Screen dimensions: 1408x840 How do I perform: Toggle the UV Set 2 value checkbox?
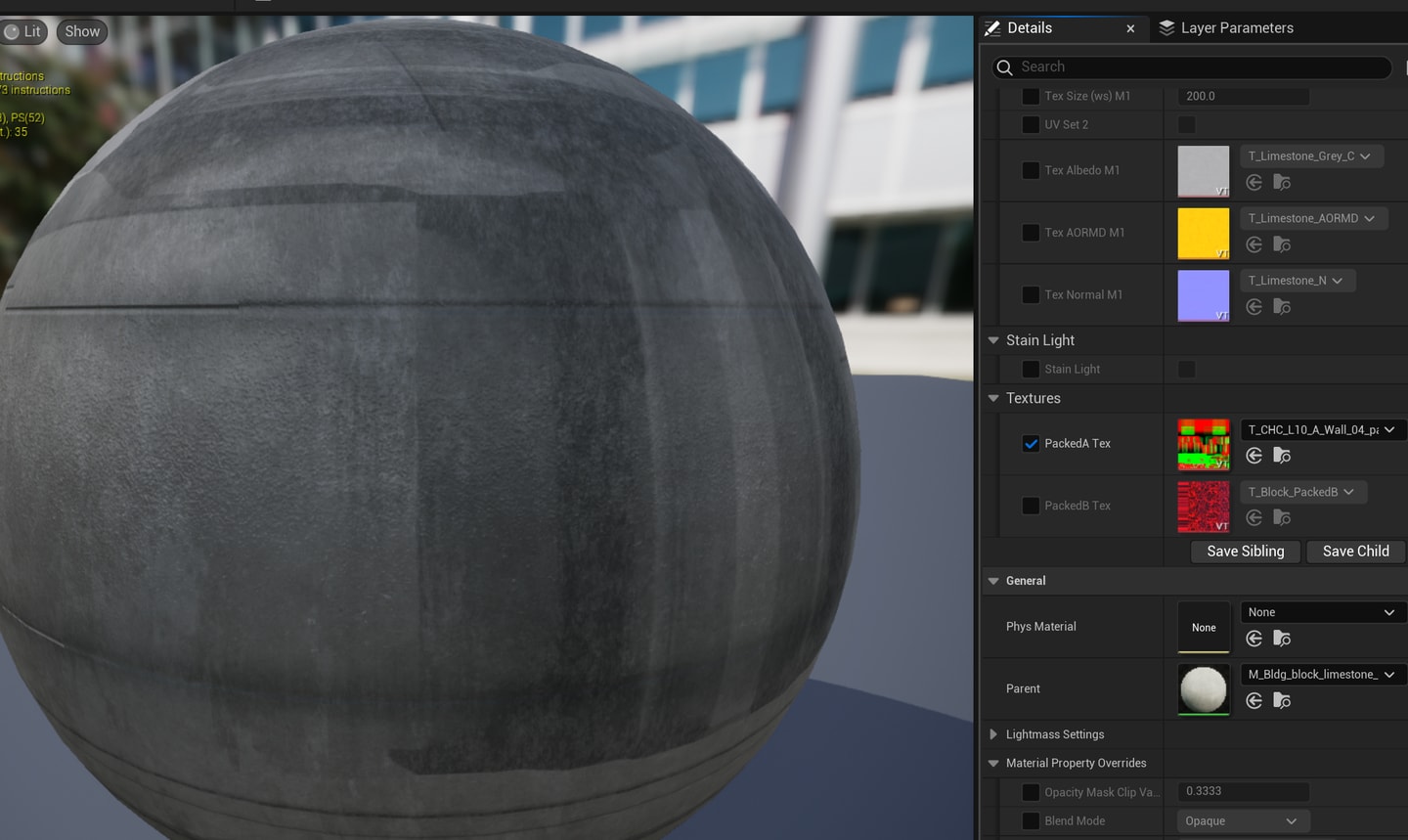1186,124
